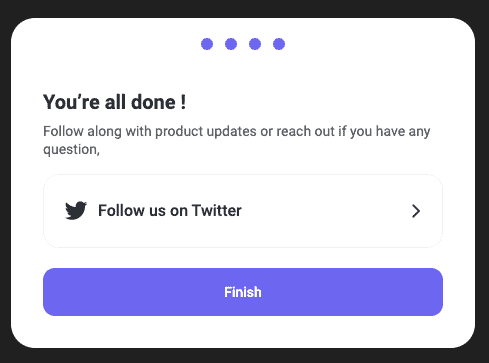The width and height of the screenshot is (489, 363).
Task: Select the first progress dot
Action: pos(207,44)
